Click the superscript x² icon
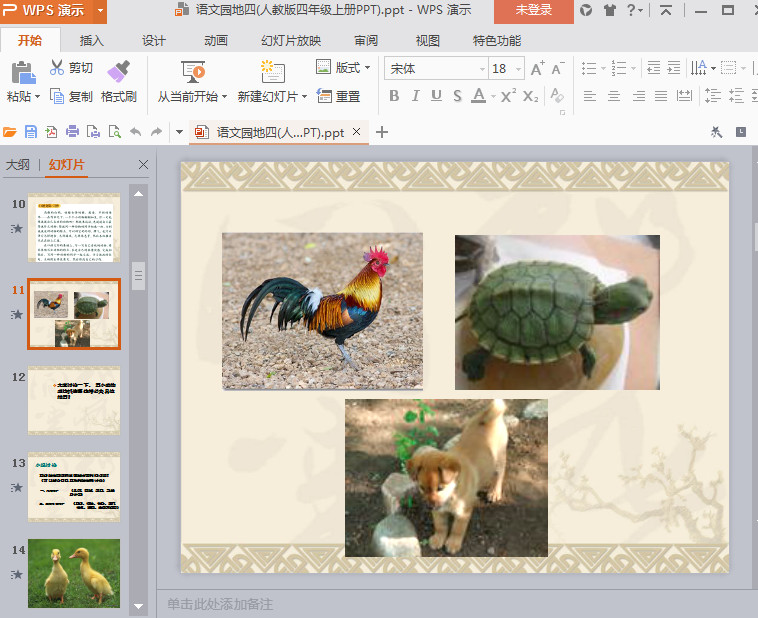Viewport: 758px width, 618px height. click(x=508, y=96)
